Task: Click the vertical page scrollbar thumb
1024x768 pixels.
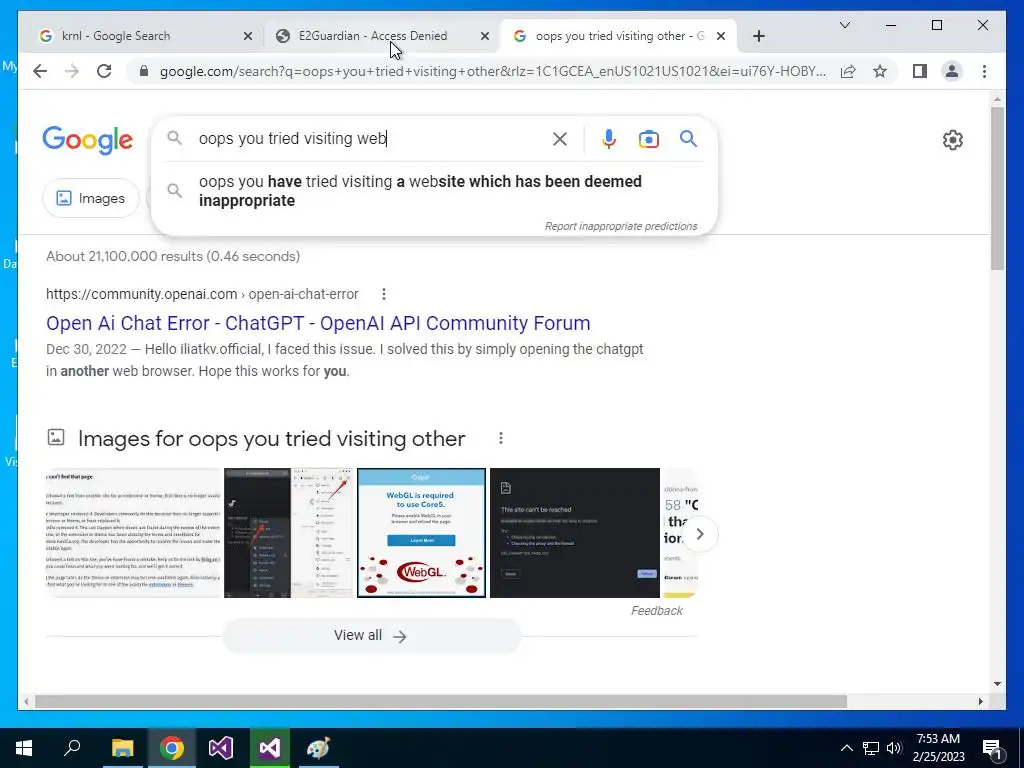Action: 997,189
